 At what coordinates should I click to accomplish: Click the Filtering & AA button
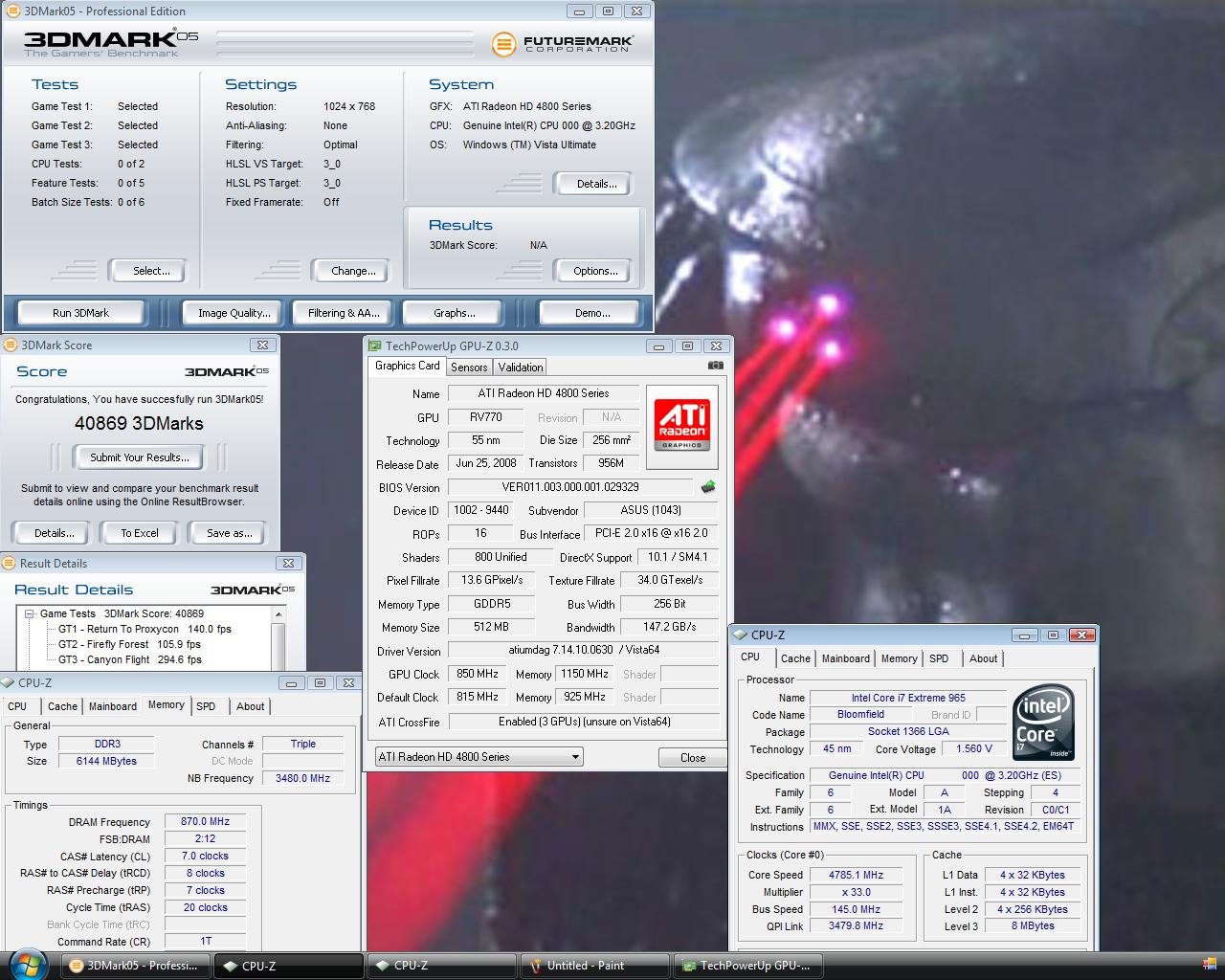pos(344,313)
